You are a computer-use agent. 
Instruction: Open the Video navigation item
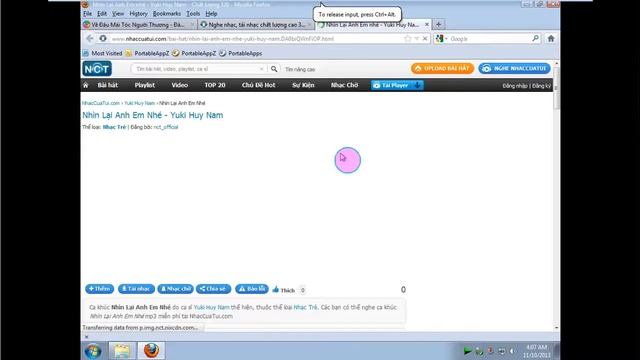tap(180, 85)
